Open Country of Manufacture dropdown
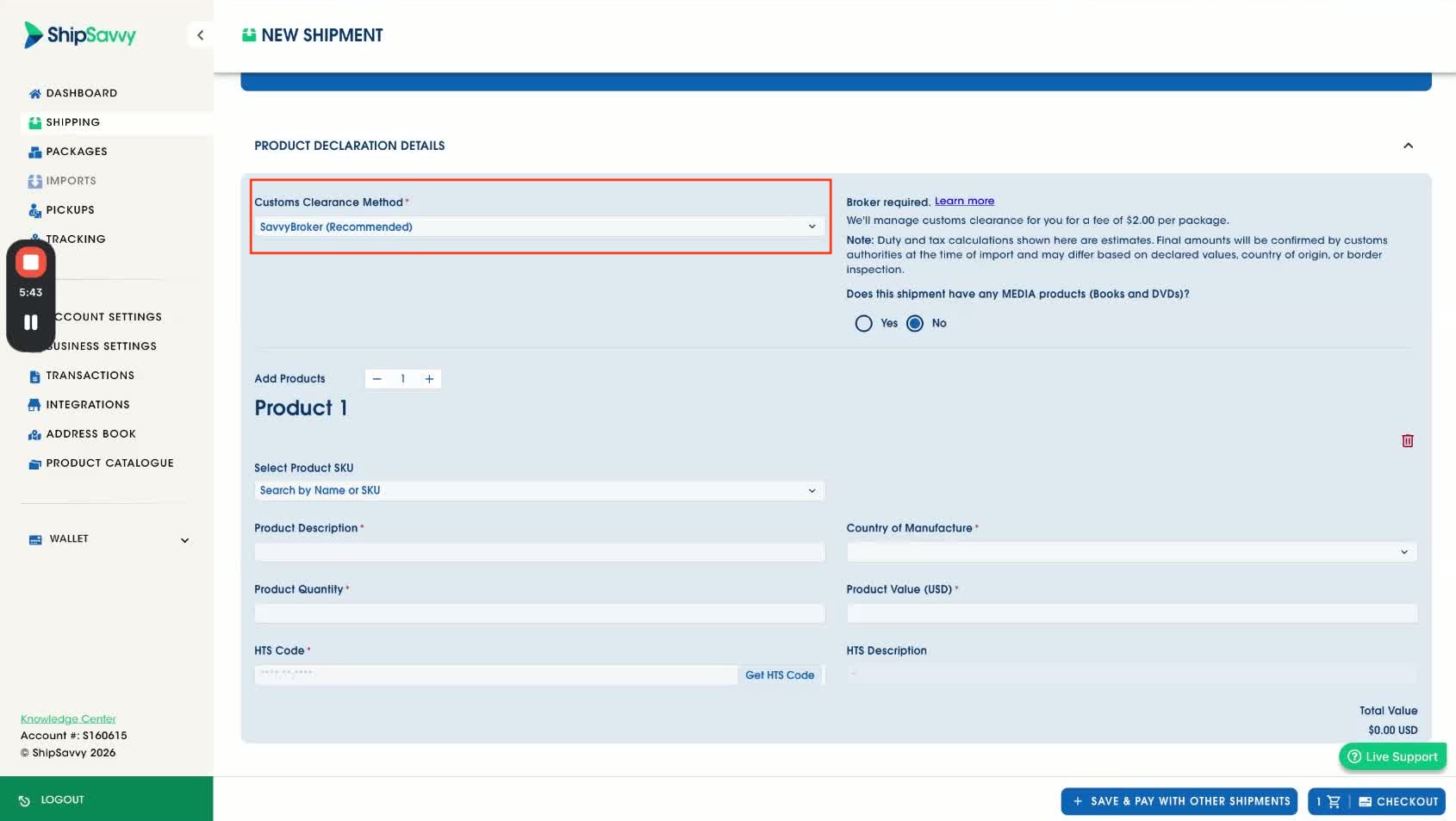 tap(1131, 552)
